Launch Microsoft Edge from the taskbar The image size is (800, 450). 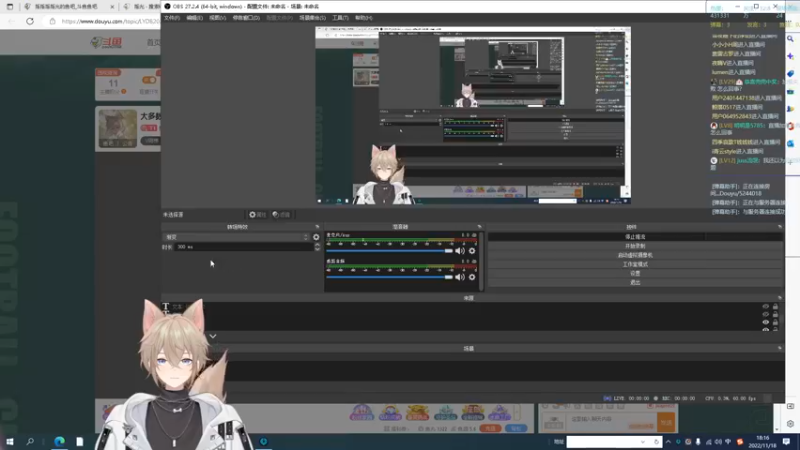60,441
